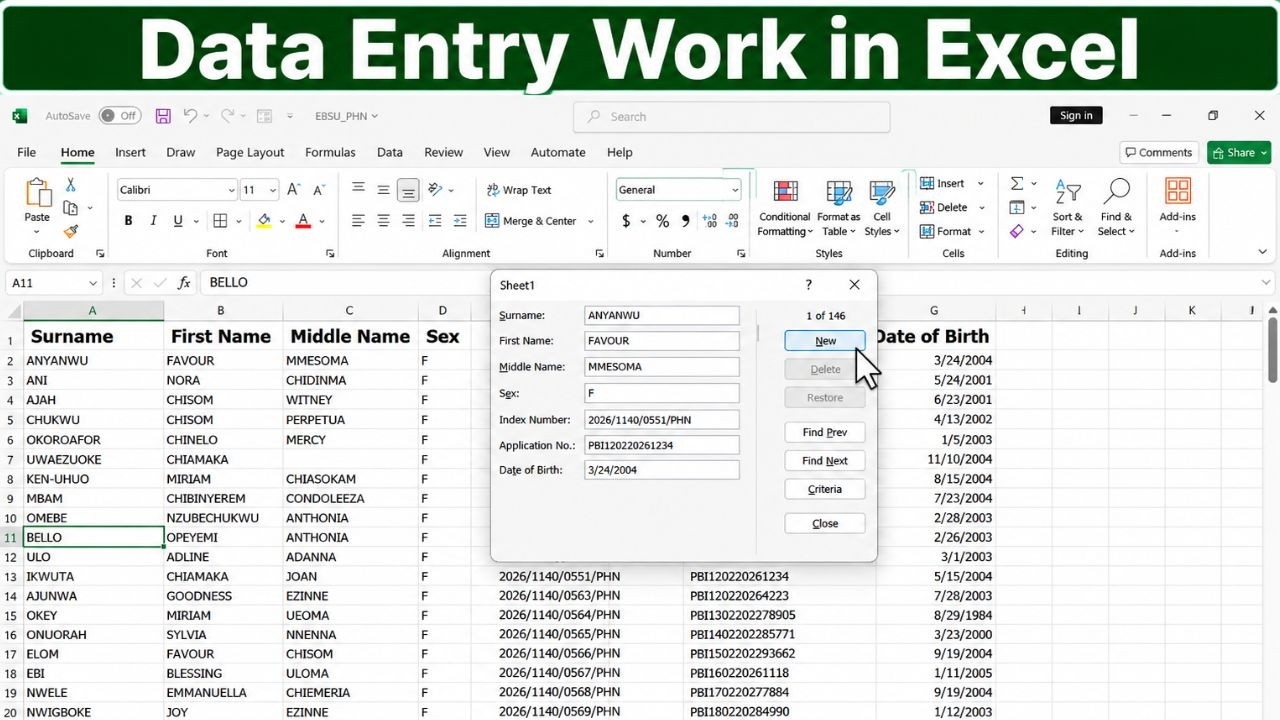Image resolution: width=1280 pixels, height=720 pixels.
Task: Click the form dialog help question mark
Action: point(809,285)
